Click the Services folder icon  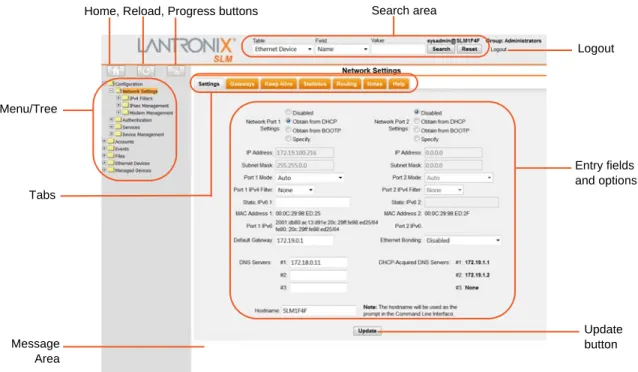coord(118,127)
